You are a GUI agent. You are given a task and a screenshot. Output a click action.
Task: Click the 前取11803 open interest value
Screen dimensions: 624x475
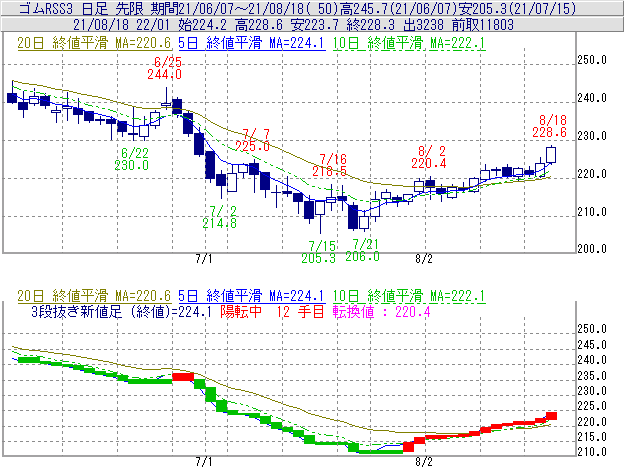pos(482,25)
